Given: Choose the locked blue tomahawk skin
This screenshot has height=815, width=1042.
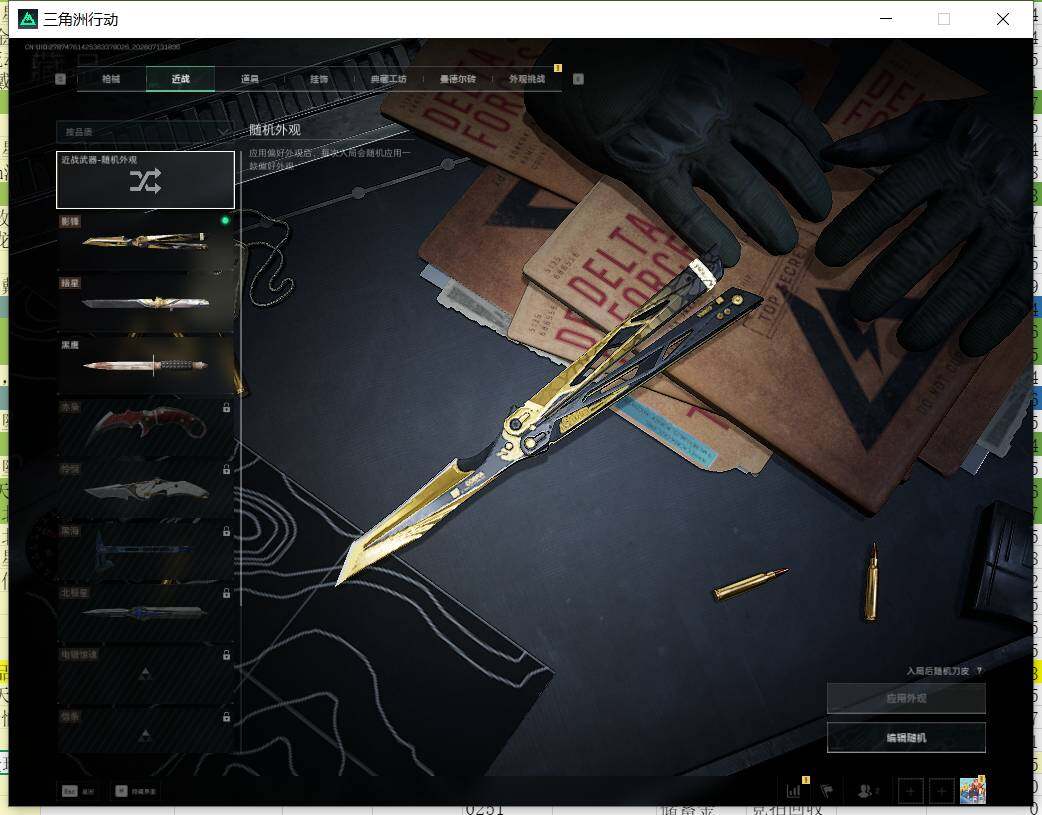Looking at the screenshot, I should pos(146,550).
